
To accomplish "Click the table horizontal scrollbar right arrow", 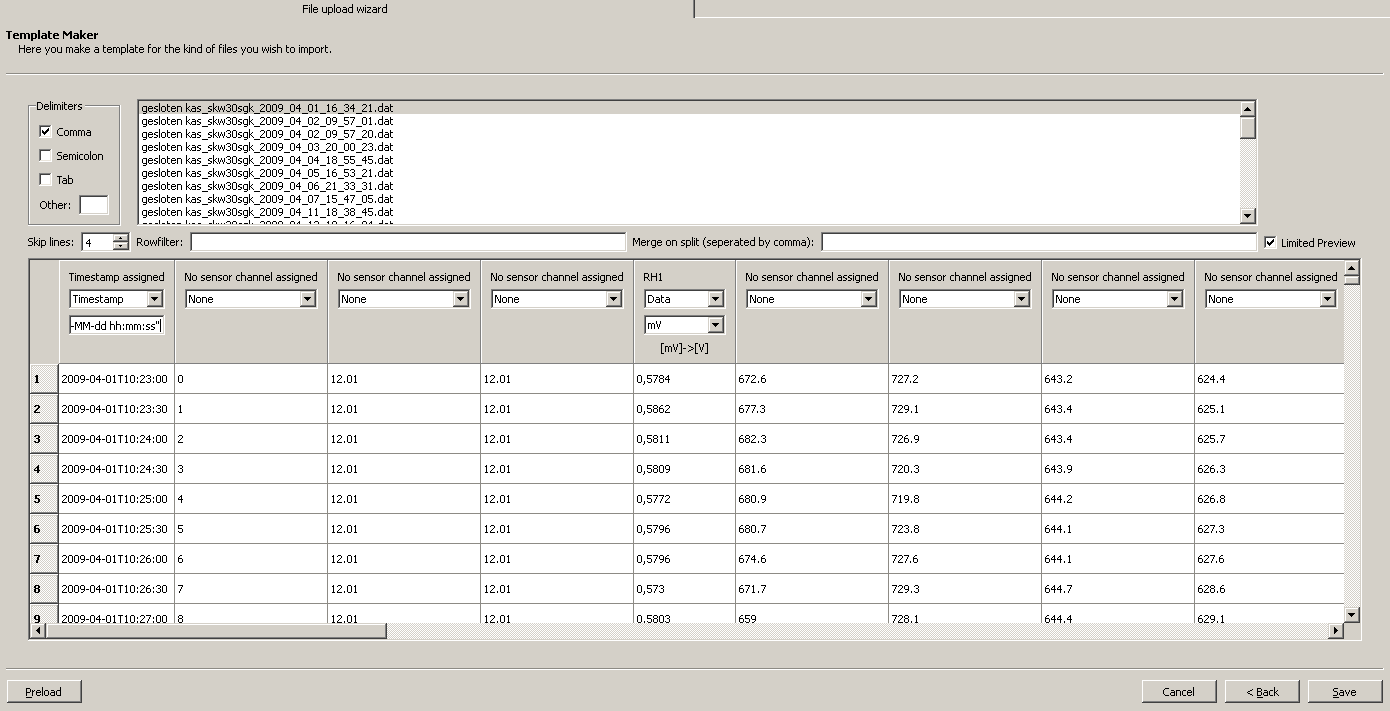I will (1335, 631).
